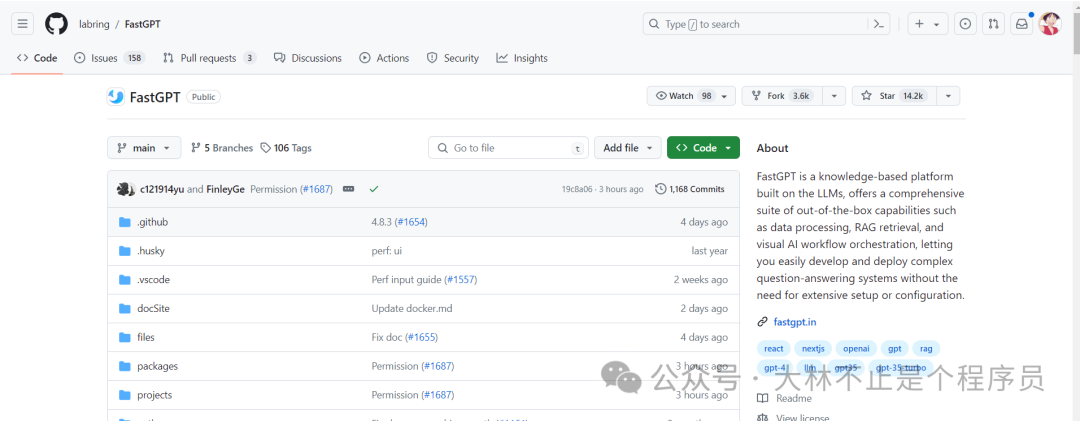The height and width of the screenshot is (421, 1080).
Task: Select the rag topic tag
Action: [x=926, y=349]
